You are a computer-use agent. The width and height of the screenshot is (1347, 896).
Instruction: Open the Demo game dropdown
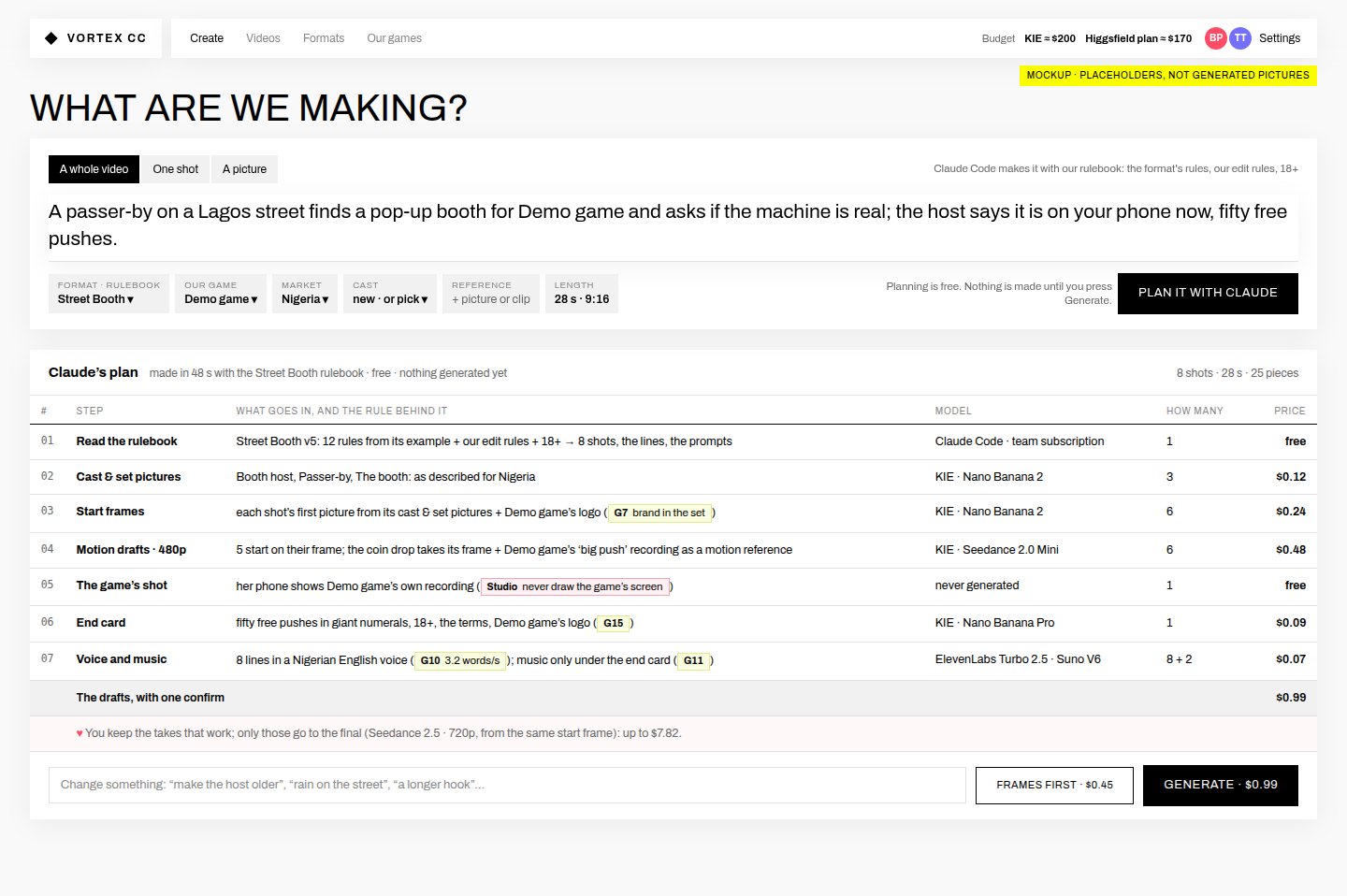click(x=221, y=293)
